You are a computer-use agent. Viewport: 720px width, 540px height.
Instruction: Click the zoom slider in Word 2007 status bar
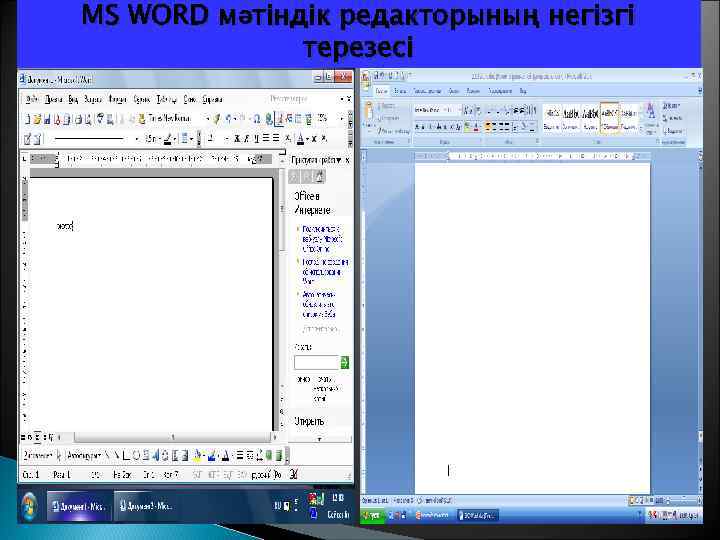(682, 501)
